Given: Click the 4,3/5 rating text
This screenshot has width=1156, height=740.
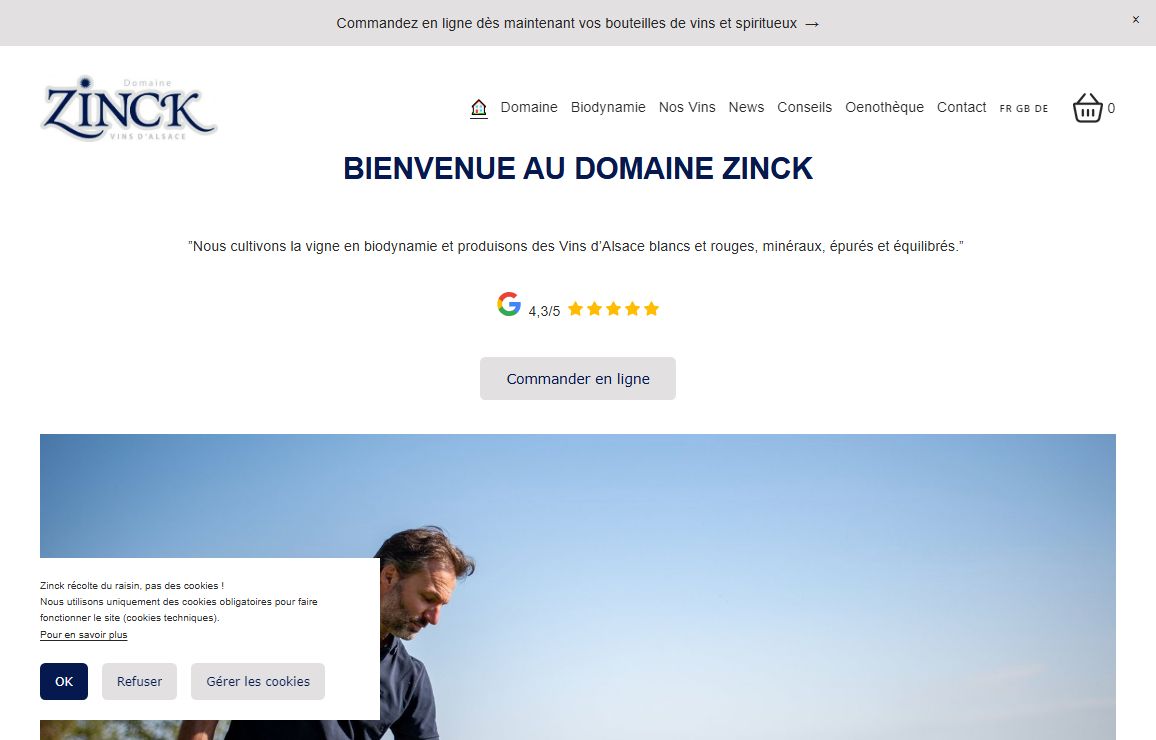Looking at the screenshot, I should [544, 311].
